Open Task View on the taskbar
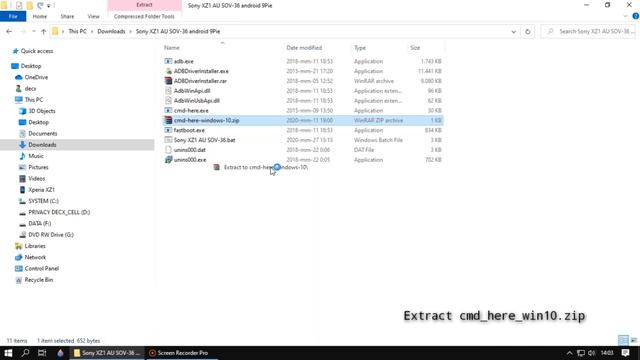 42,353
